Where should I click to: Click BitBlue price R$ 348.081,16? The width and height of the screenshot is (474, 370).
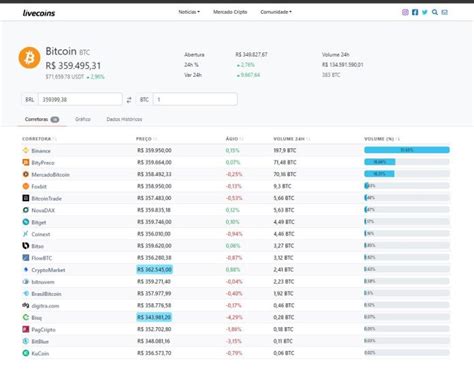click(154, 341)
